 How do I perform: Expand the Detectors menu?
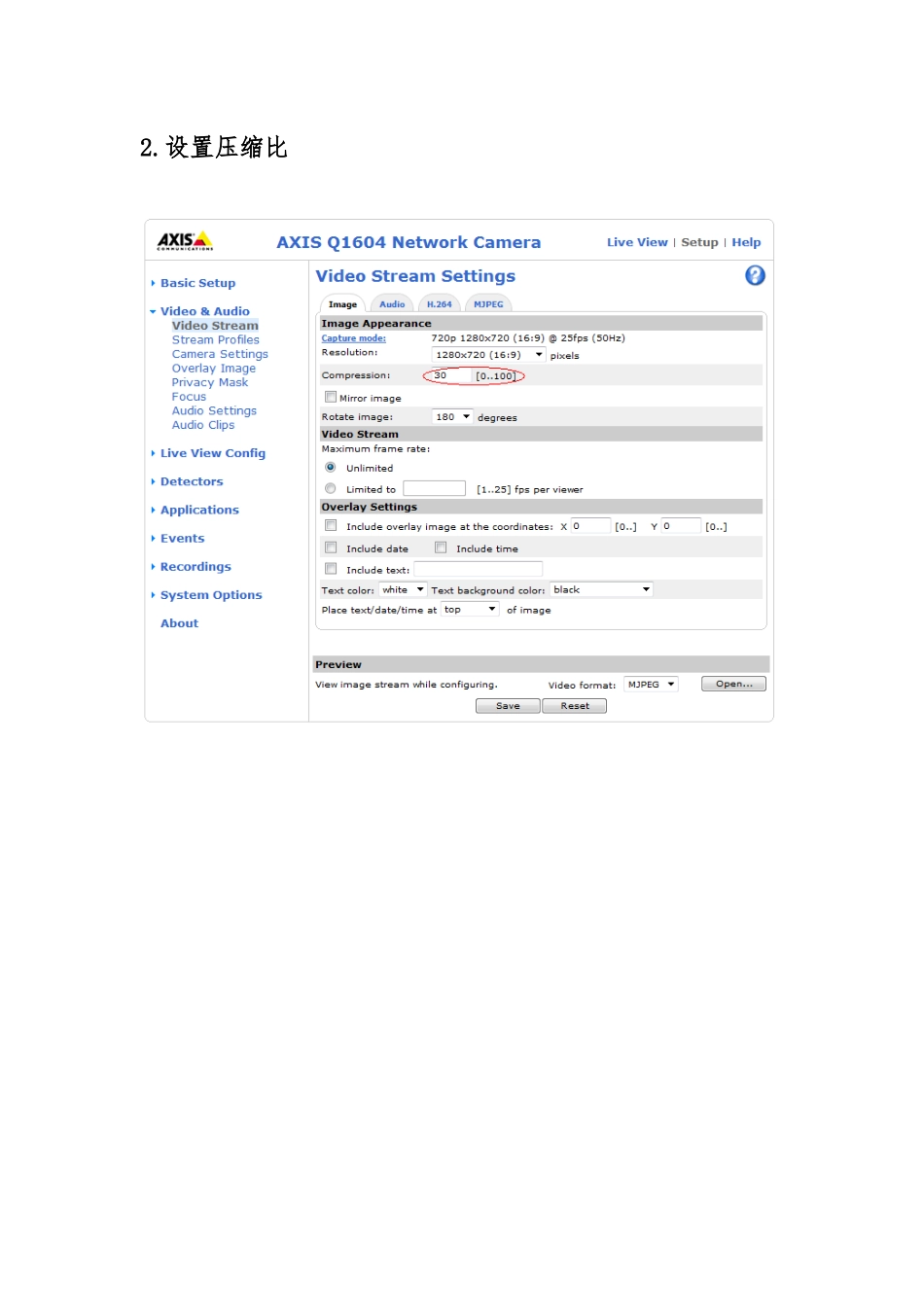192,481
